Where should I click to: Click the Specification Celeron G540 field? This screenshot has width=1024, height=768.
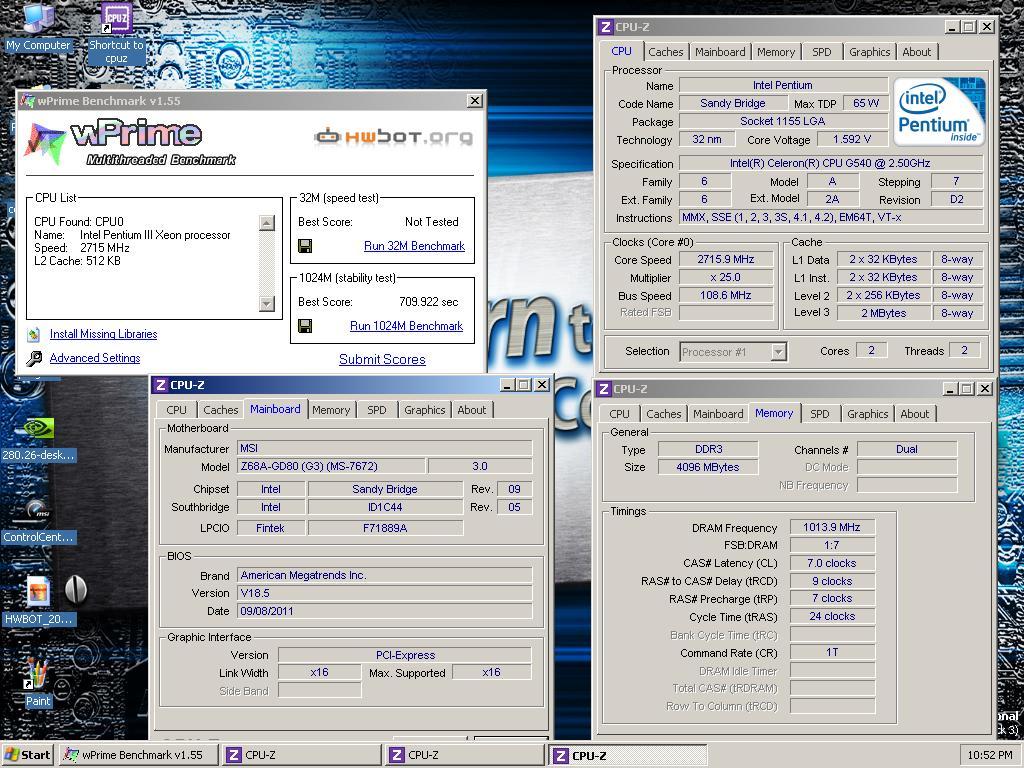click(831, 163)
